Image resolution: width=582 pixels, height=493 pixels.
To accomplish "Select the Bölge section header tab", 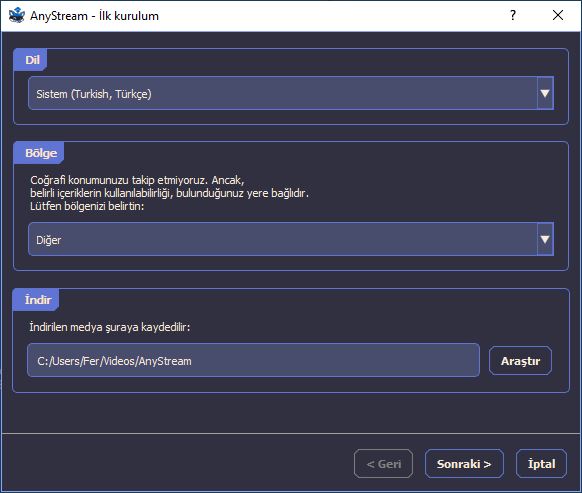I will 40,153.
